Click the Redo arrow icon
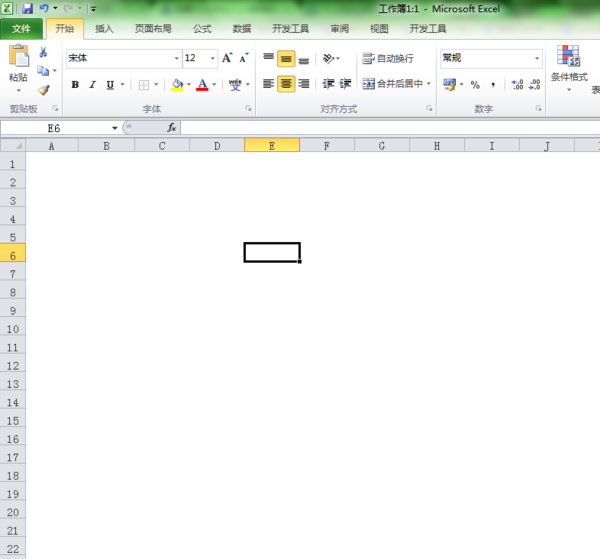600x559 pixels. click(68, 8)
